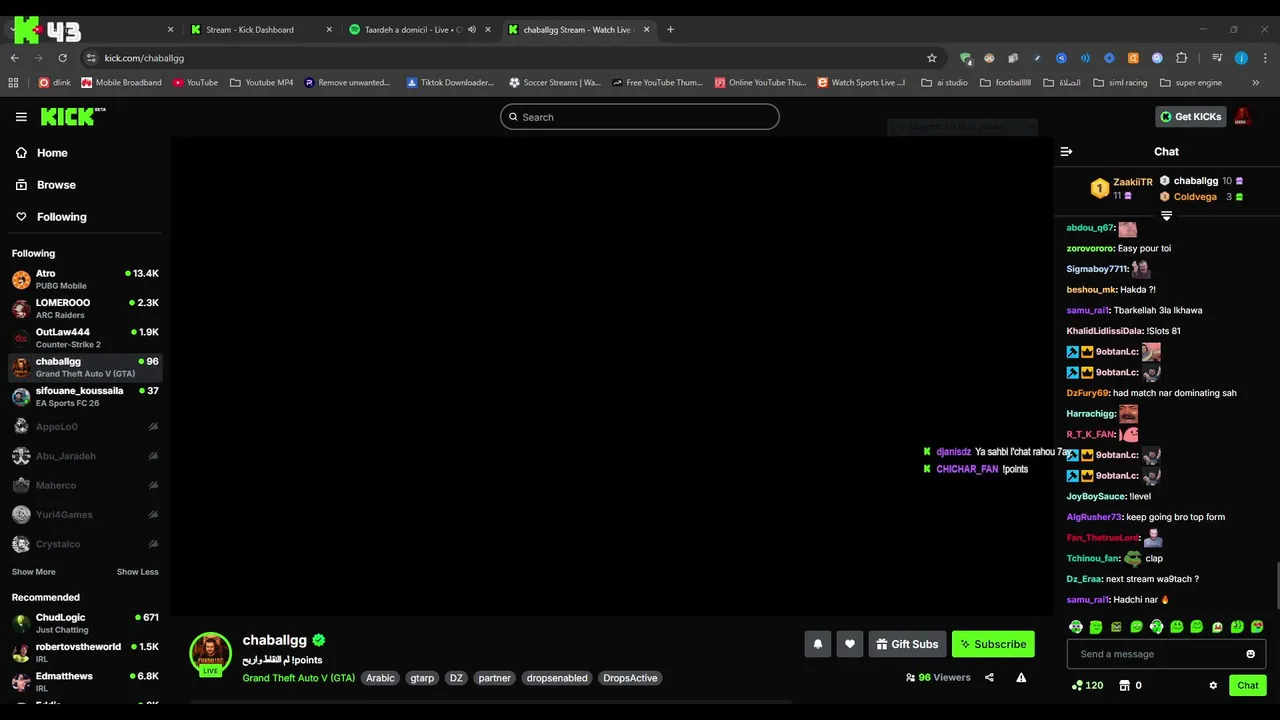Open sifouane_koussaila channel
Screen dimensions: 1280x720
tap(85, 397)
